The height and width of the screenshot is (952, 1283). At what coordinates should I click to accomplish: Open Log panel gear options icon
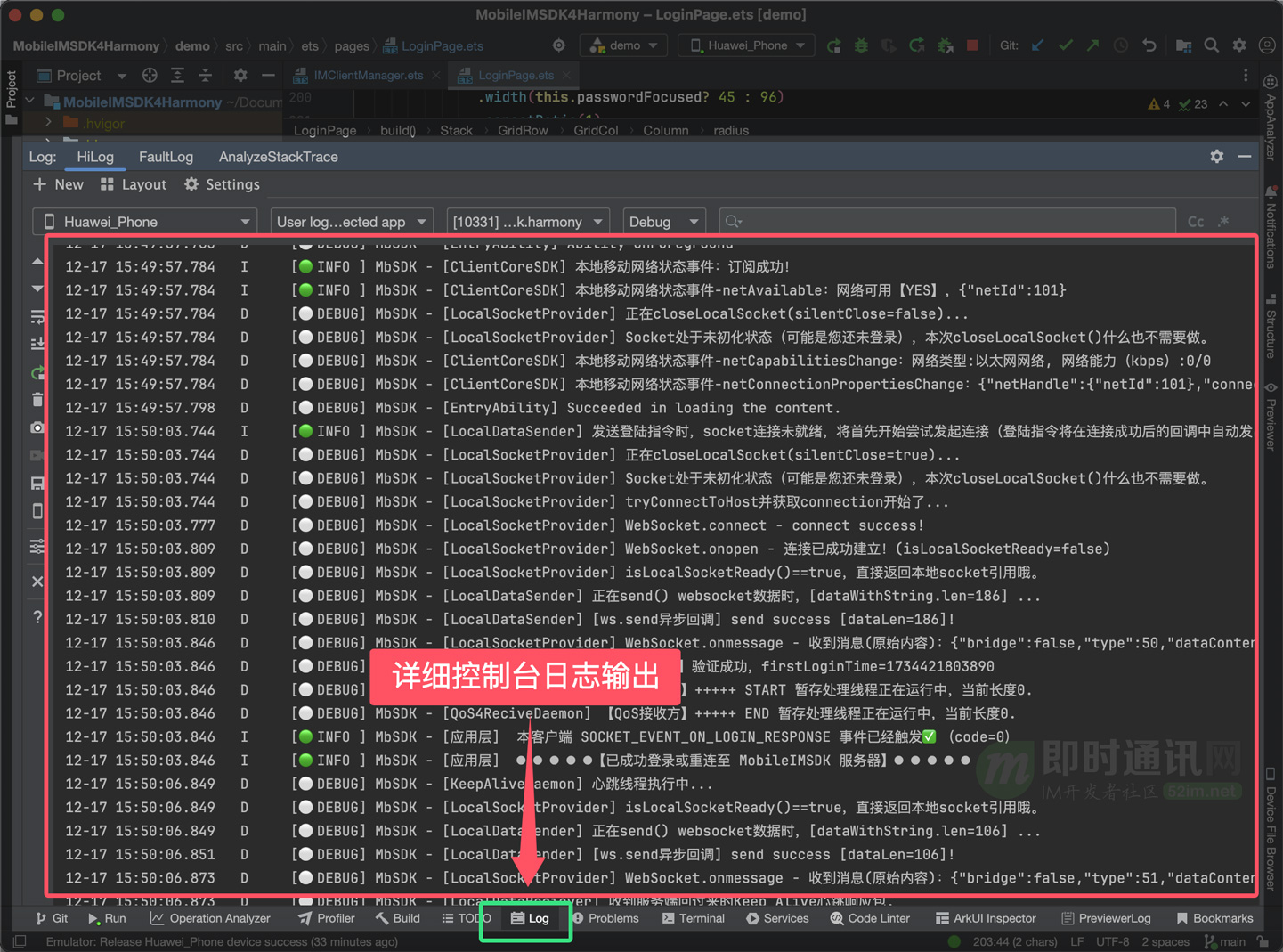coord(1216,157)
